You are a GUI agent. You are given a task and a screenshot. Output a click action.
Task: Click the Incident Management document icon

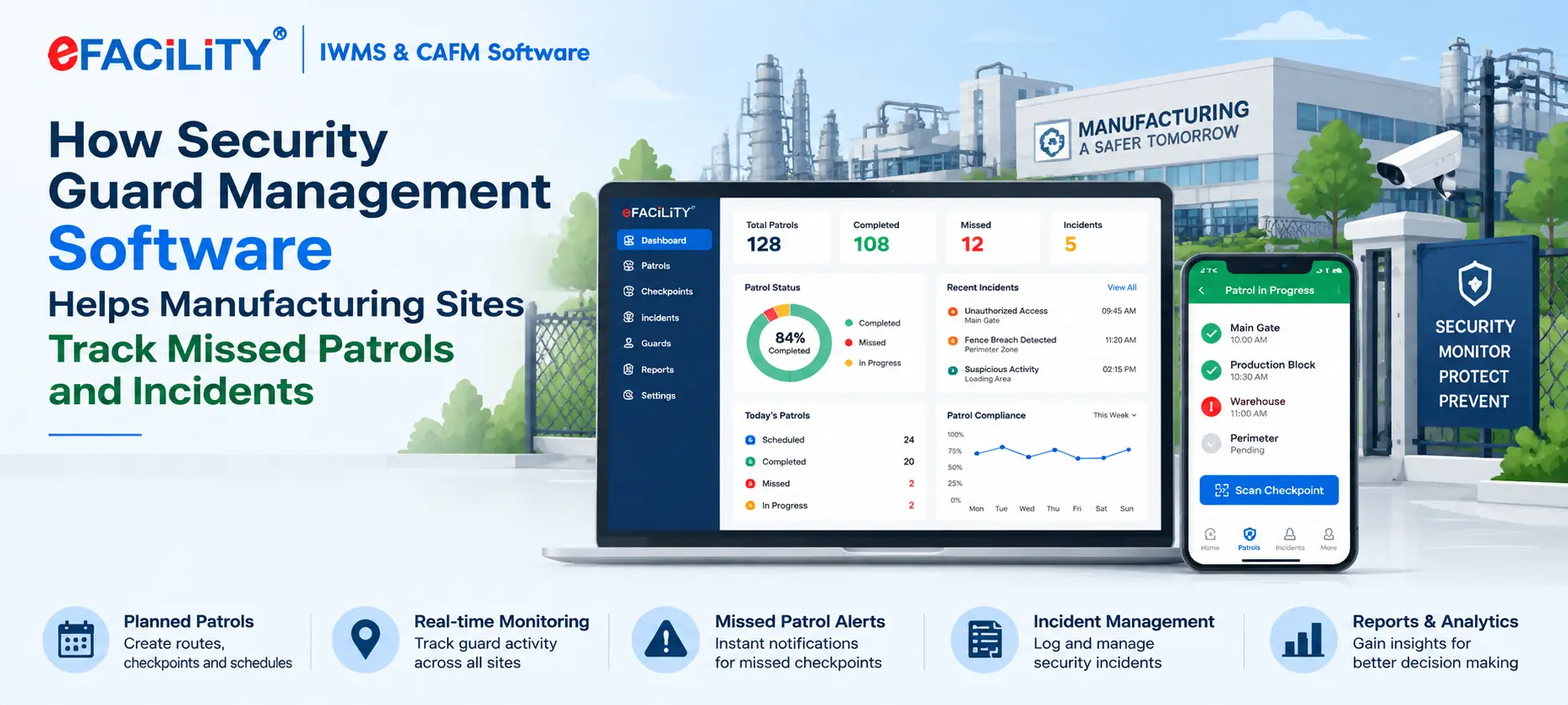pyautogui.click(x=984, y=640)
